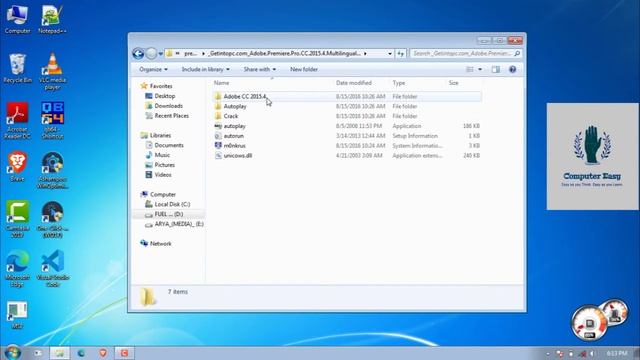Sort by Date modified column header
The width and height of the screenshot is (640, 360).
click(353, 83)
